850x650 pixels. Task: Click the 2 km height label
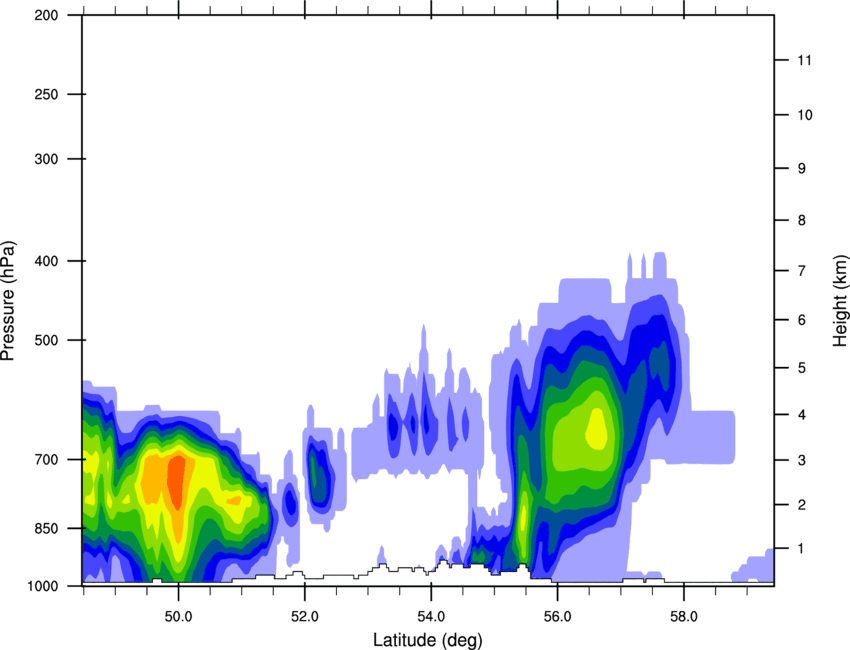tap(802, 505)
